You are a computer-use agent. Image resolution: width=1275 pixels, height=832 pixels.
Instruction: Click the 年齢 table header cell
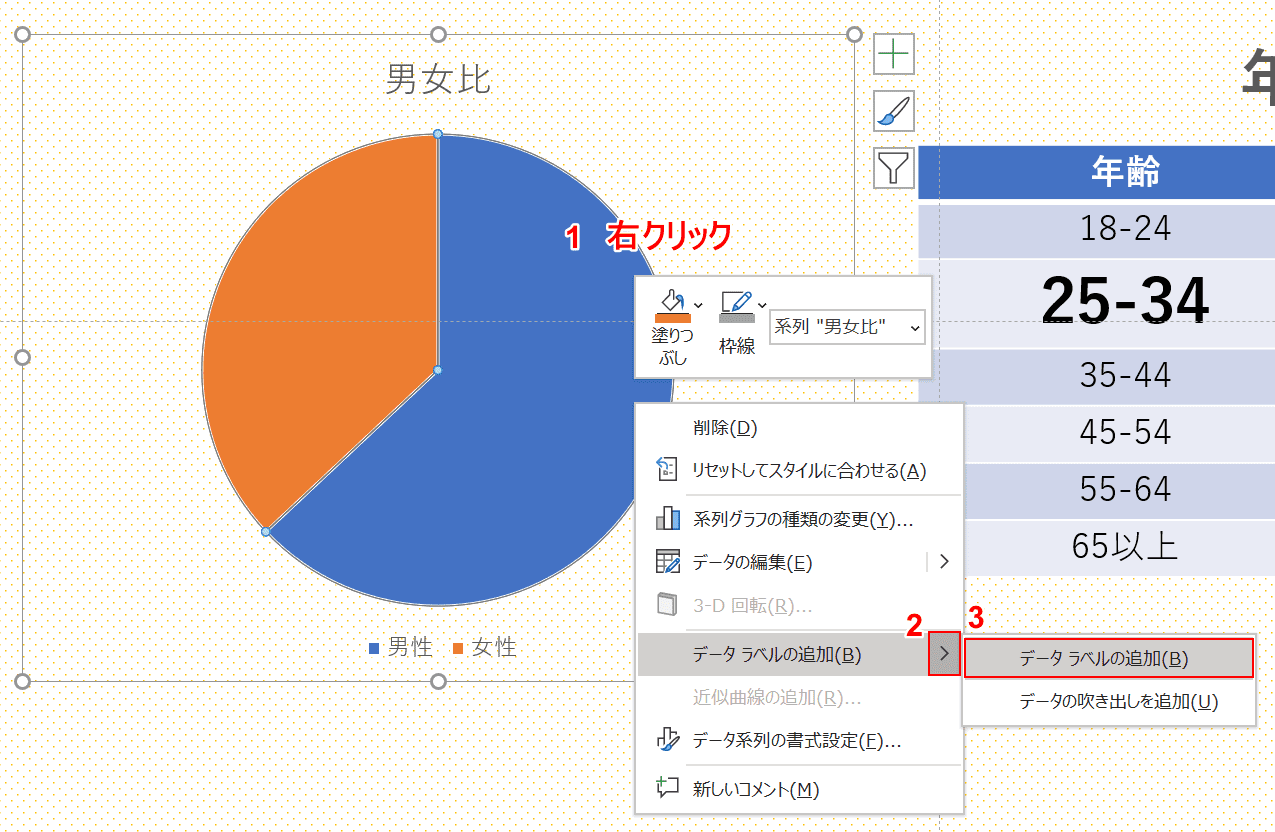1096,172
